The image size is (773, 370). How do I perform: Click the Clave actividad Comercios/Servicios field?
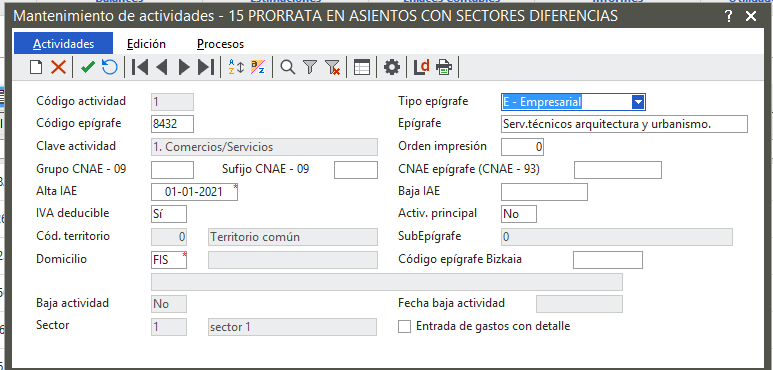264,147
